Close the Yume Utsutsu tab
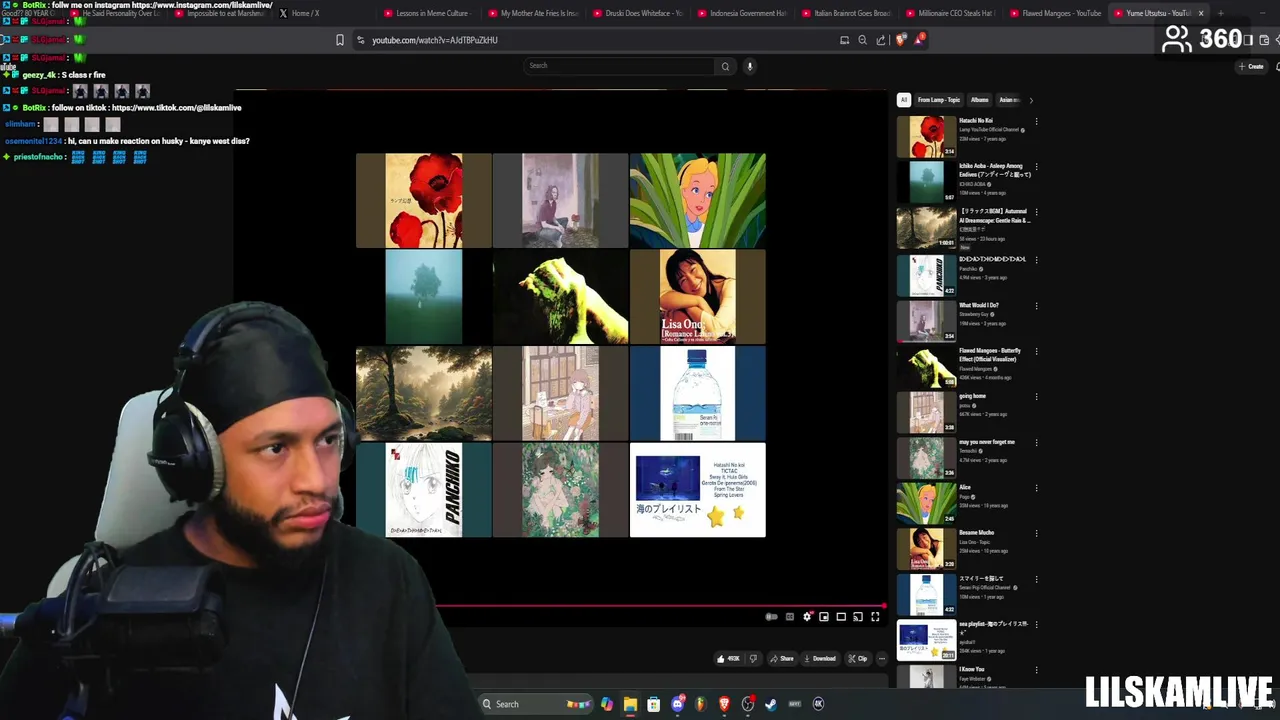 (1201, 13)
